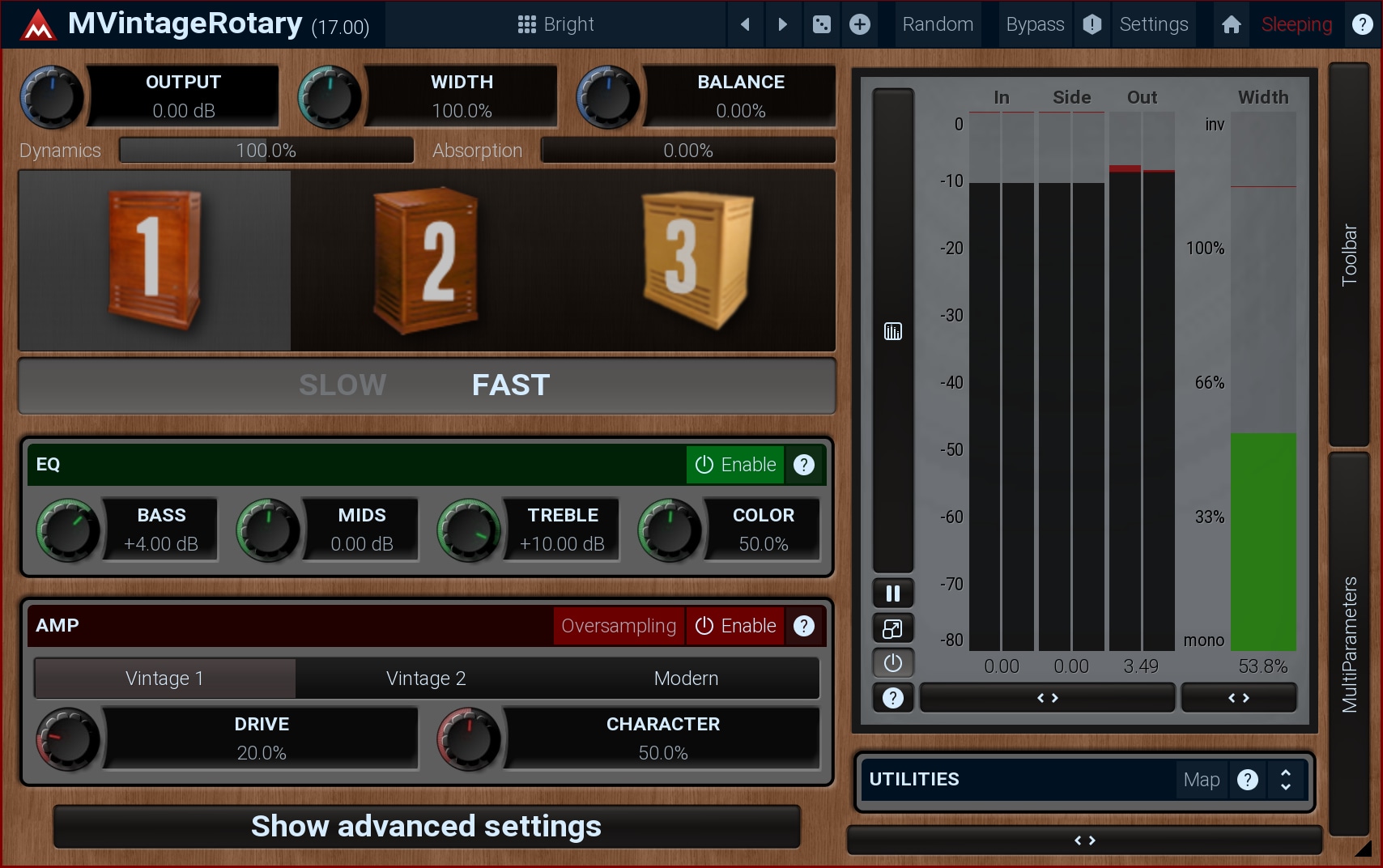This screenshot has height=868, width=1383.
Task: Click the previous preset arrow icon
Action: click(x=745, y=24)
